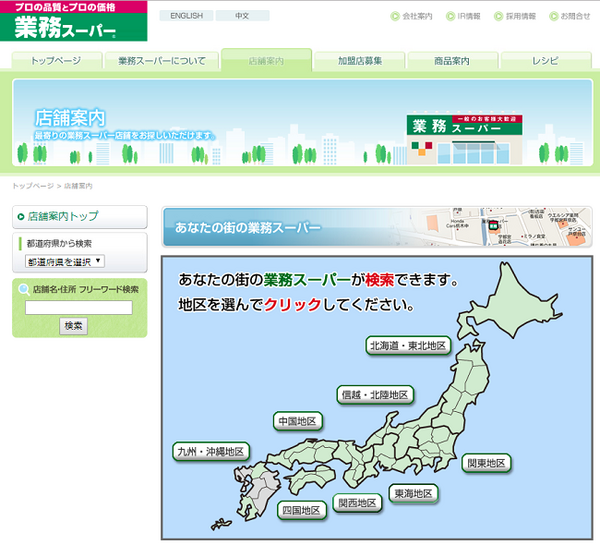Select the 九州・沖縄地区 region button

click(x=211, y=452)
